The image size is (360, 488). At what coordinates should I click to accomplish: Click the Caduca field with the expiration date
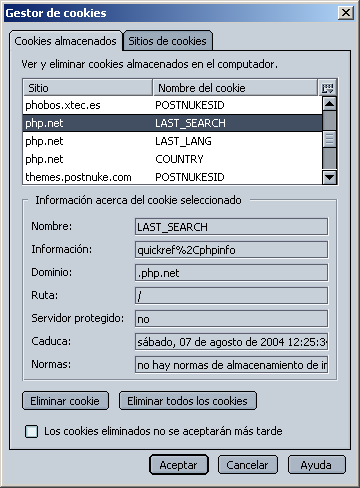(231, 342)
